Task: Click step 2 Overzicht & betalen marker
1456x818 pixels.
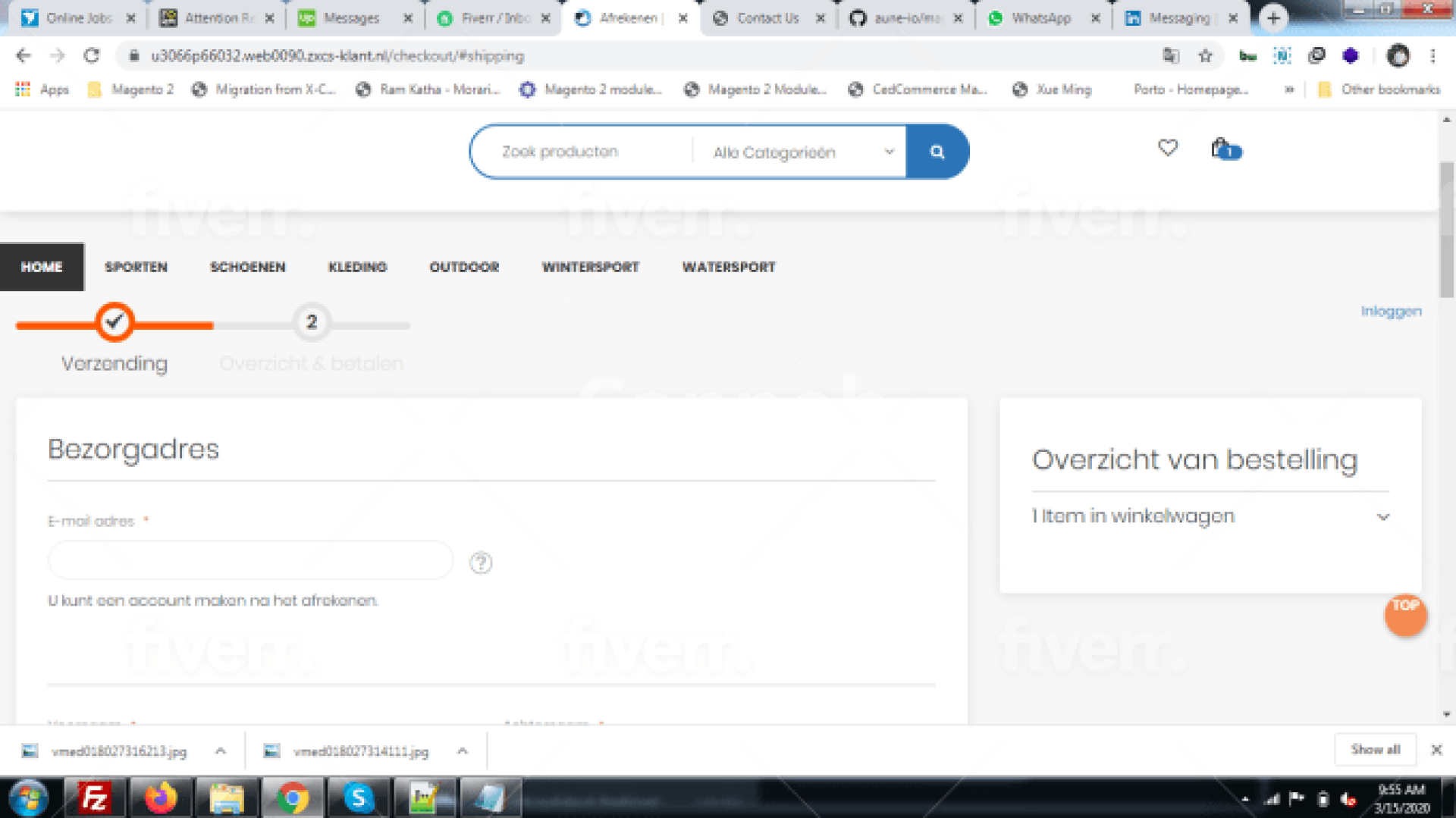Action: 311,322
